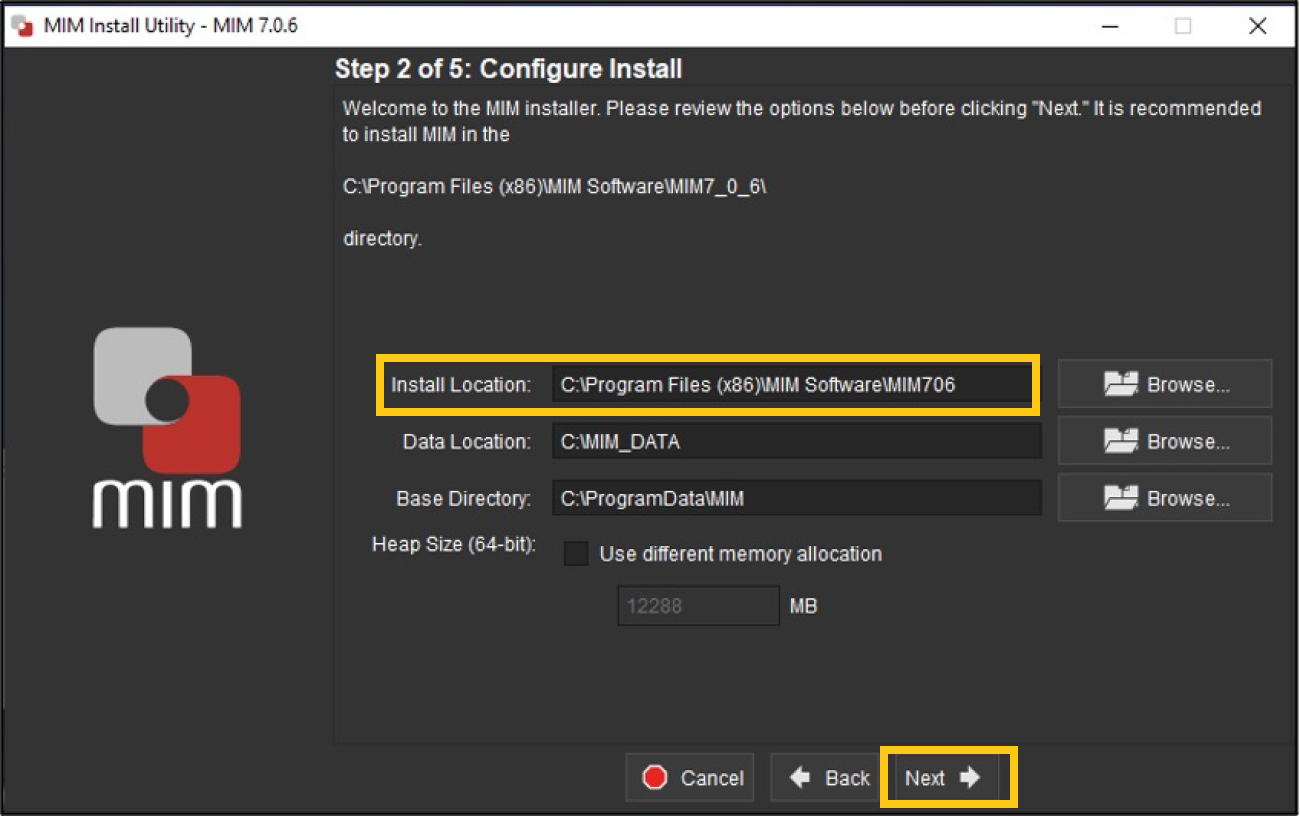The height and width of the screenshot is (816, 1300).
Task: Click the red stop icon on Cancel
Action: (655, 778)
